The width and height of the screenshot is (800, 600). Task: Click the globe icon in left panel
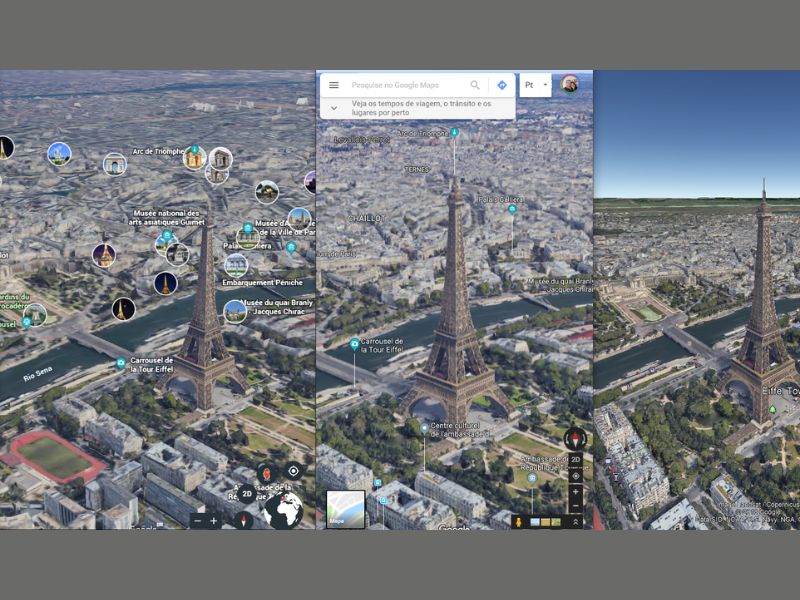284,510
